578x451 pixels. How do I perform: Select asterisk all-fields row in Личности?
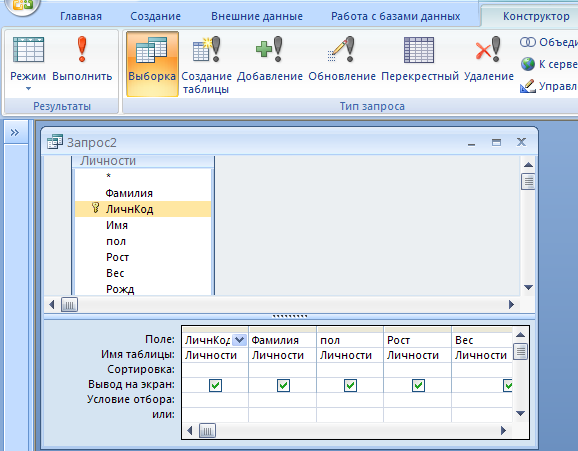[x=143, y=176]
